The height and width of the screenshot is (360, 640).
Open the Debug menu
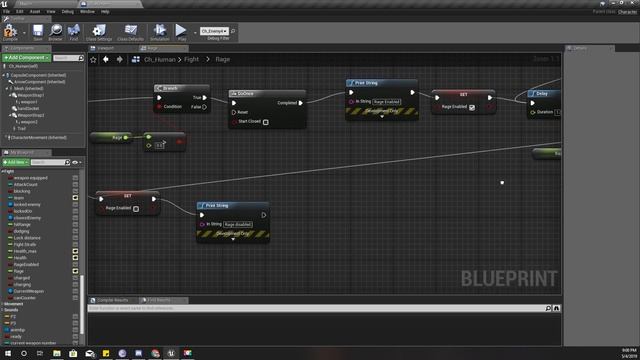coord(68,12)
